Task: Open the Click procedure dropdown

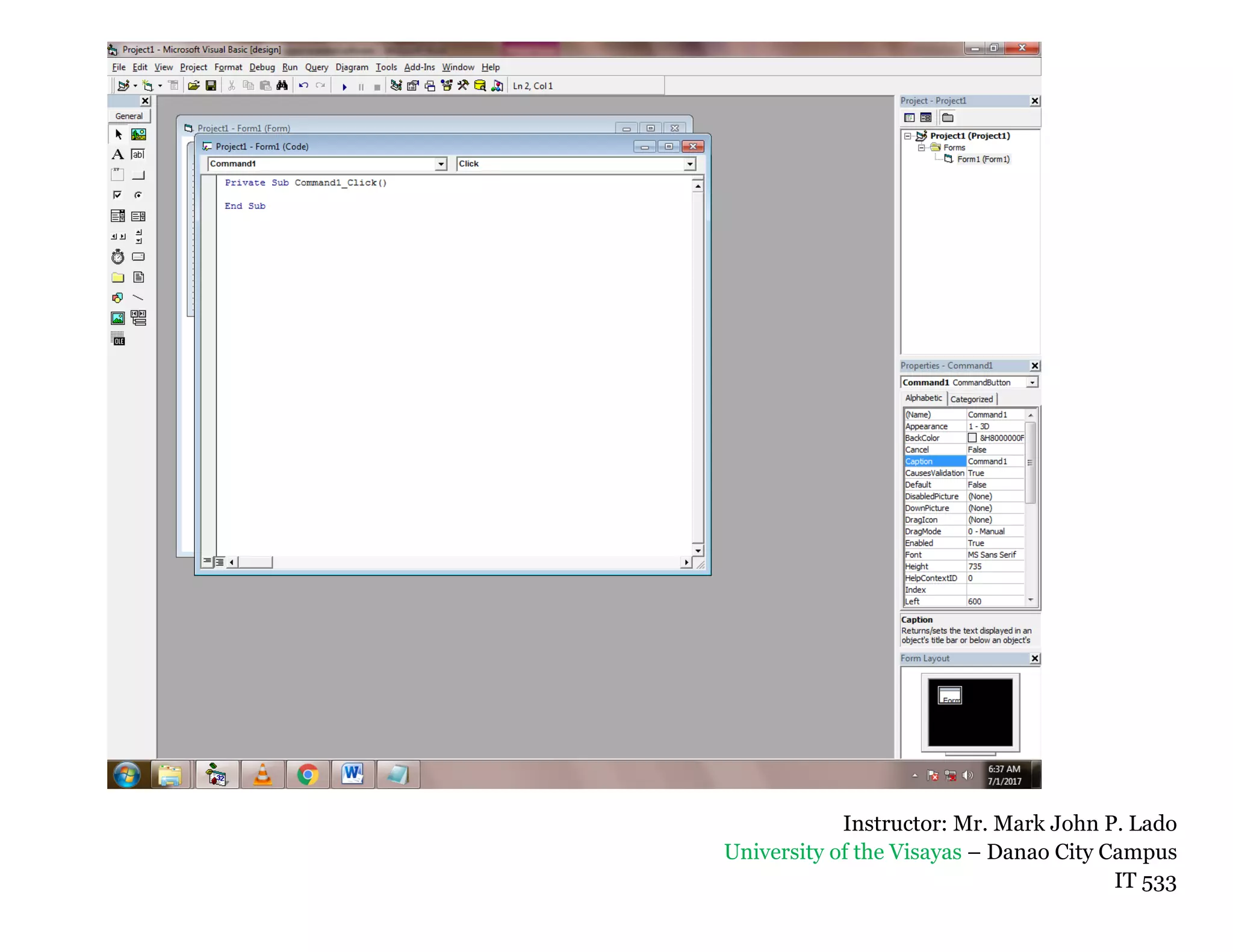Action: point(690,164)
